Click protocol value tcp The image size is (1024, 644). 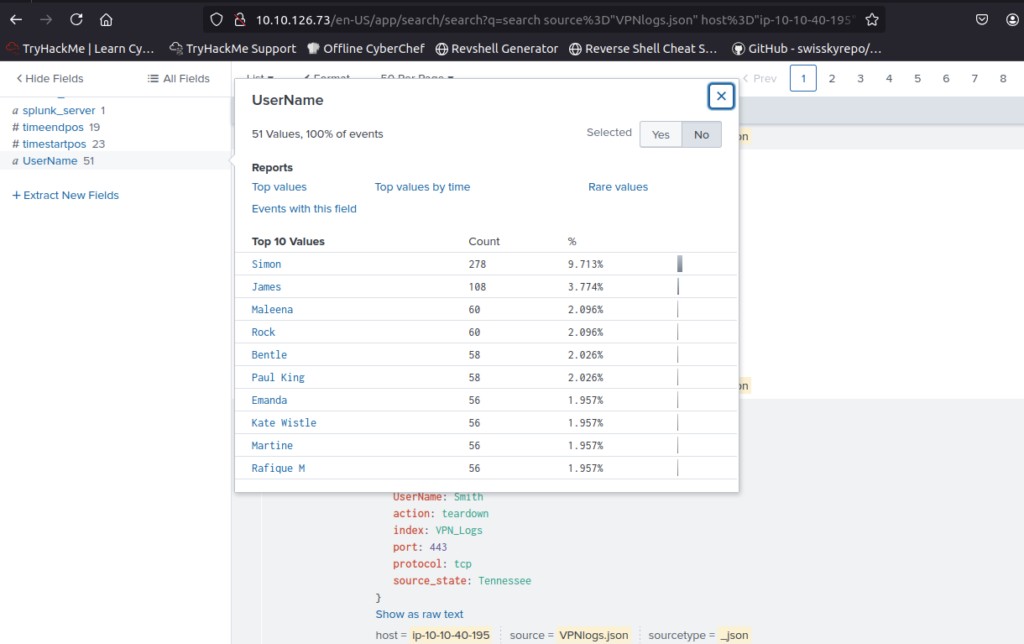(462, 564)
